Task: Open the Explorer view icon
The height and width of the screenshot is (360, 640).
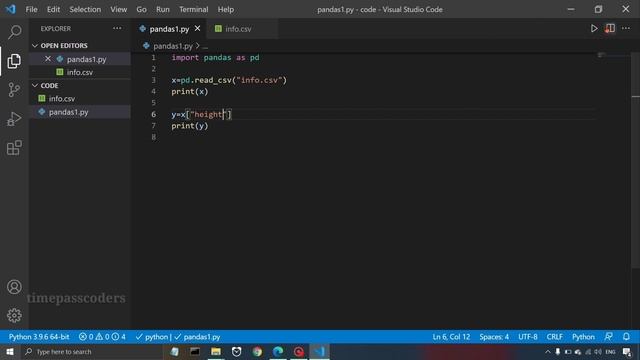Action: [x=14, y=61]
